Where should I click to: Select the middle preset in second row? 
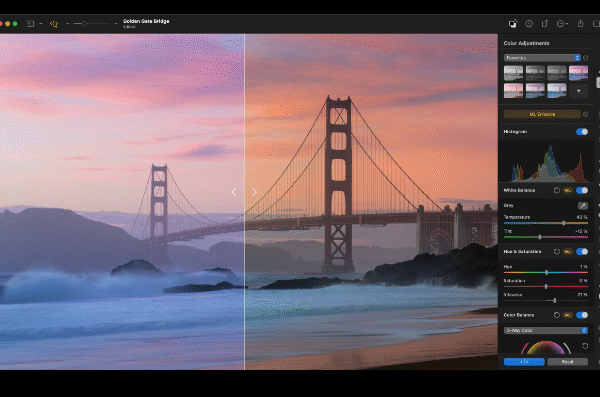coord(535,91)
